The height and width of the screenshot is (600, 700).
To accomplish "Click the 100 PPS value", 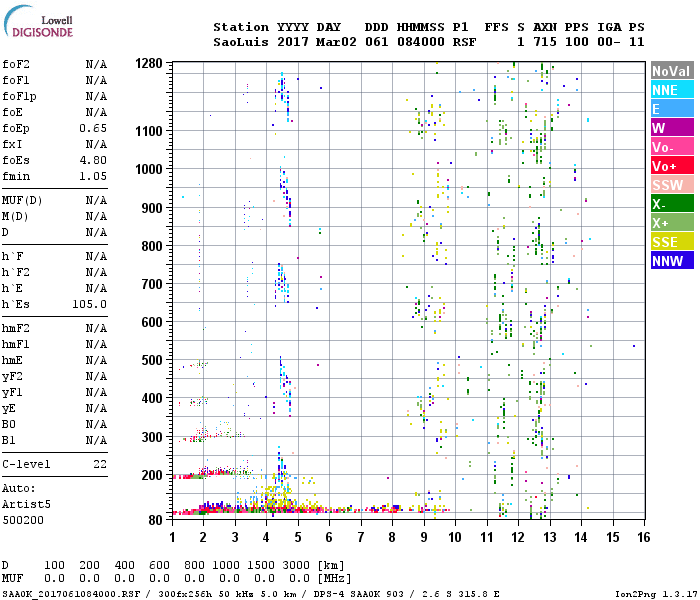I will pos(577,42).
